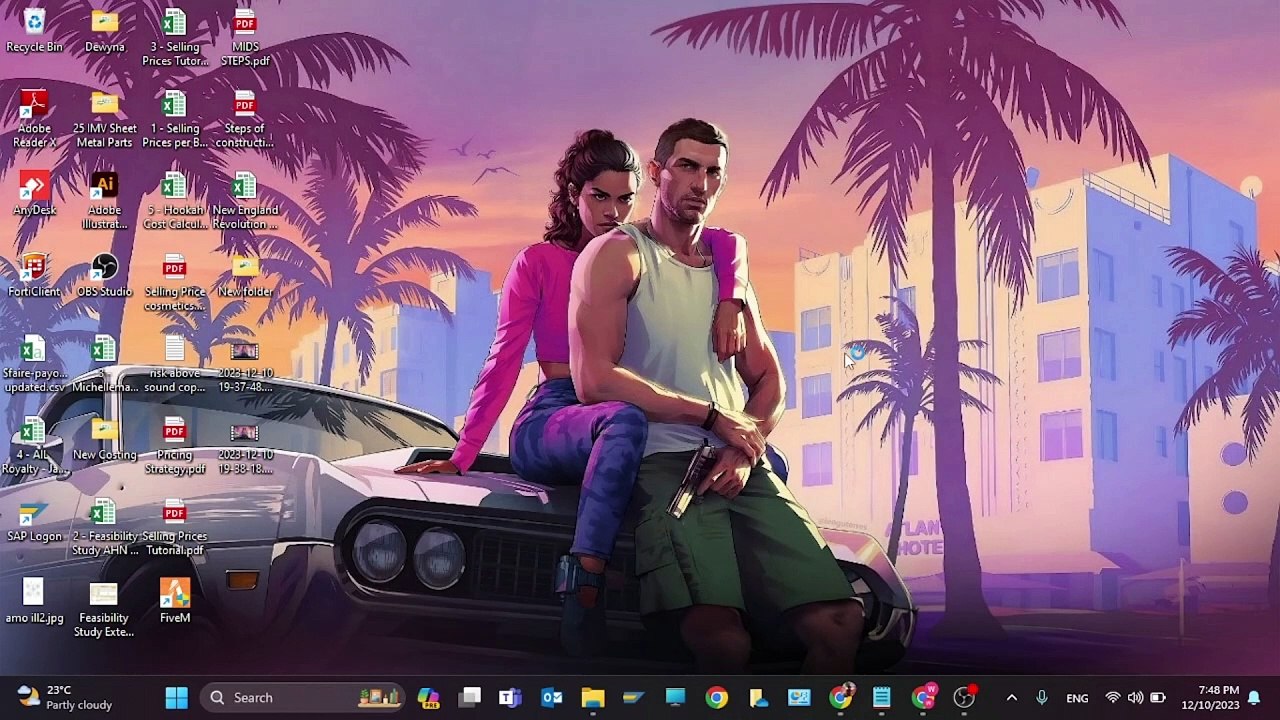This screenshot has height=720, width=1280.
Task: Select the FiveM shortcut icon
Action: (x=175, y=602)
